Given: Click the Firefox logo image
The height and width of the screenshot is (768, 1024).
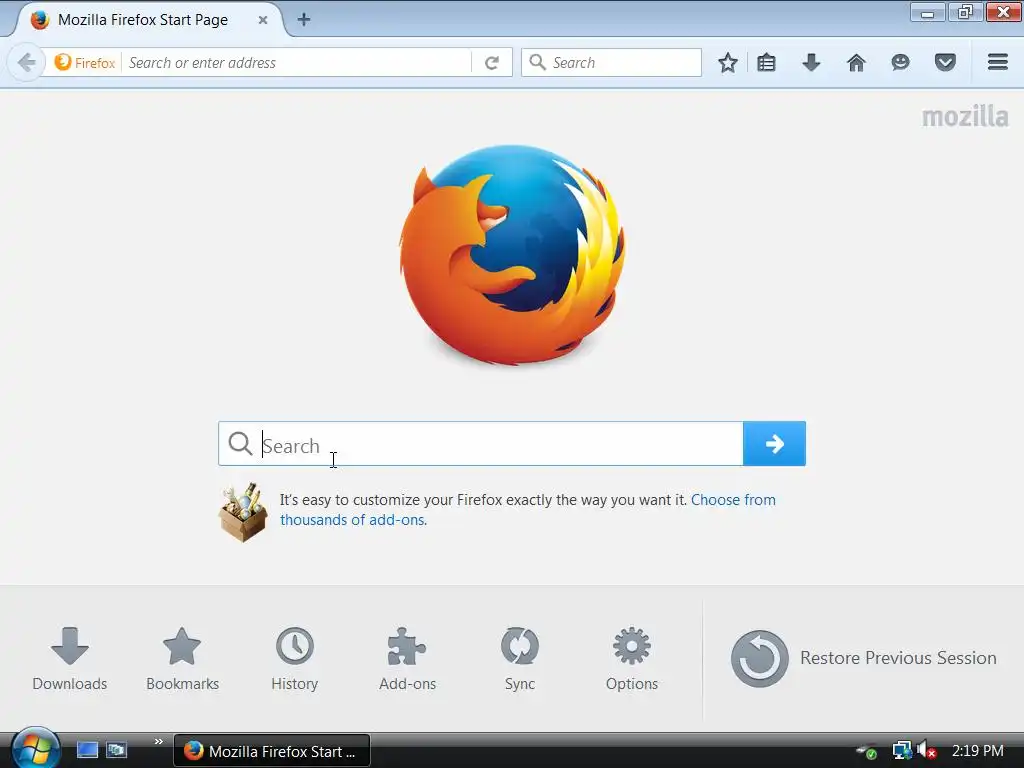Looking at the screenshot, I should (x=512, y=255).
